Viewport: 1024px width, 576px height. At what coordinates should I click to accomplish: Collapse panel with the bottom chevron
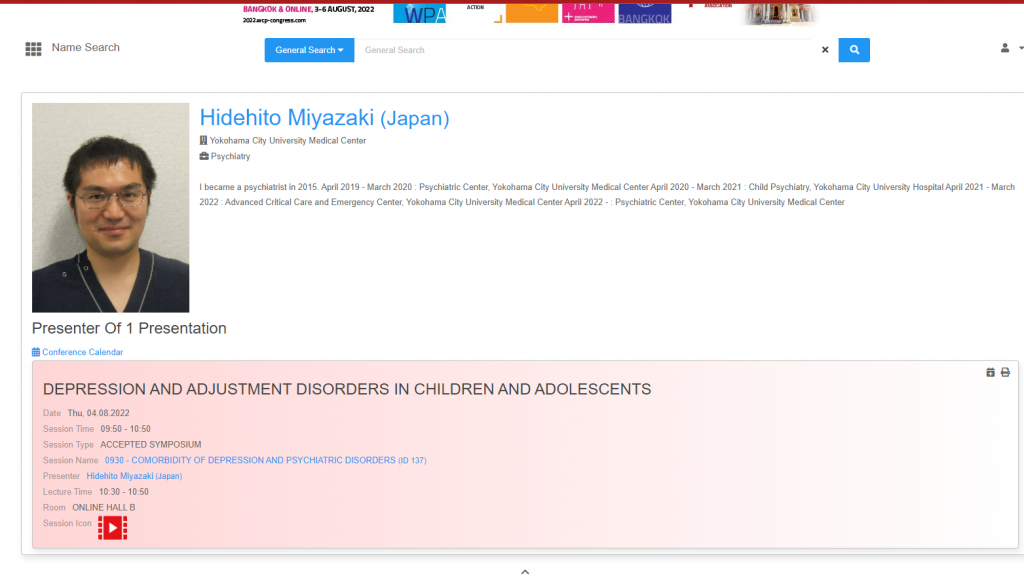(525, 571)
